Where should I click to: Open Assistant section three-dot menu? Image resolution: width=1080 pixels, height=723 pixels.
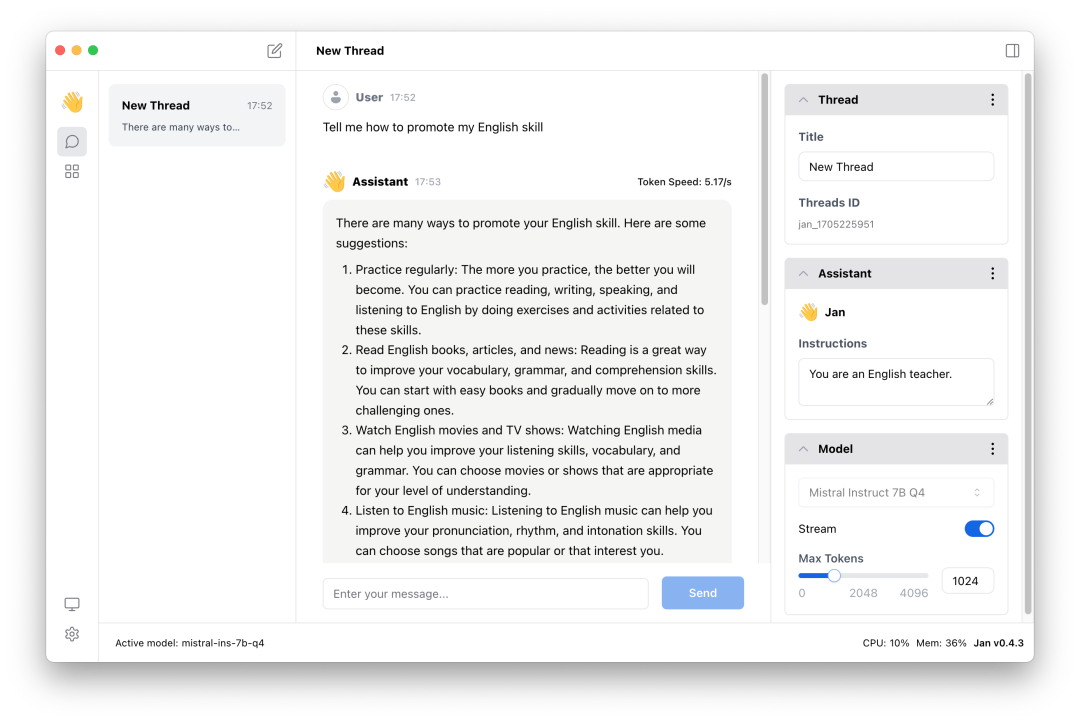pyautogui.click(x=992, y=274)
